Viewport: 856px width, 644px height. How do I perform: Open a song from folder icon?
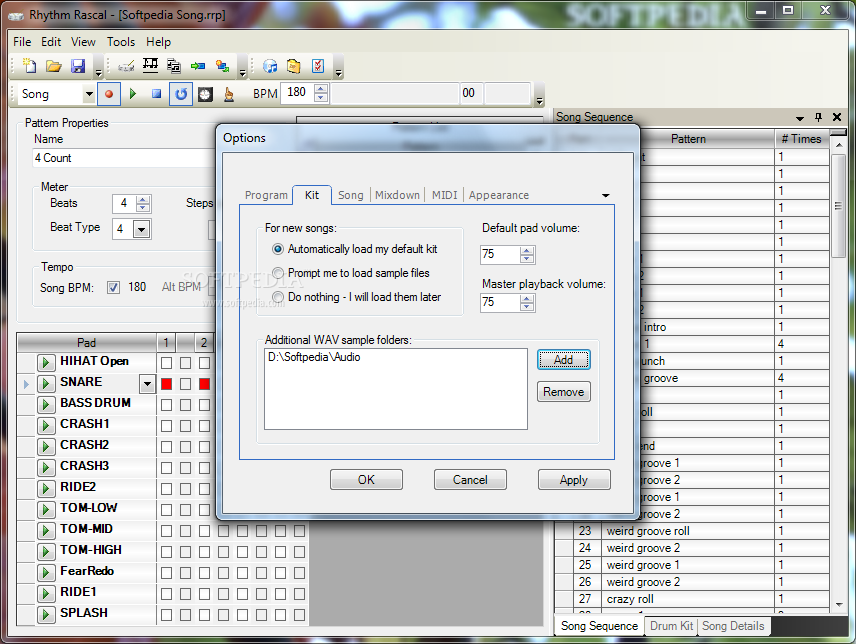(54, 66)
